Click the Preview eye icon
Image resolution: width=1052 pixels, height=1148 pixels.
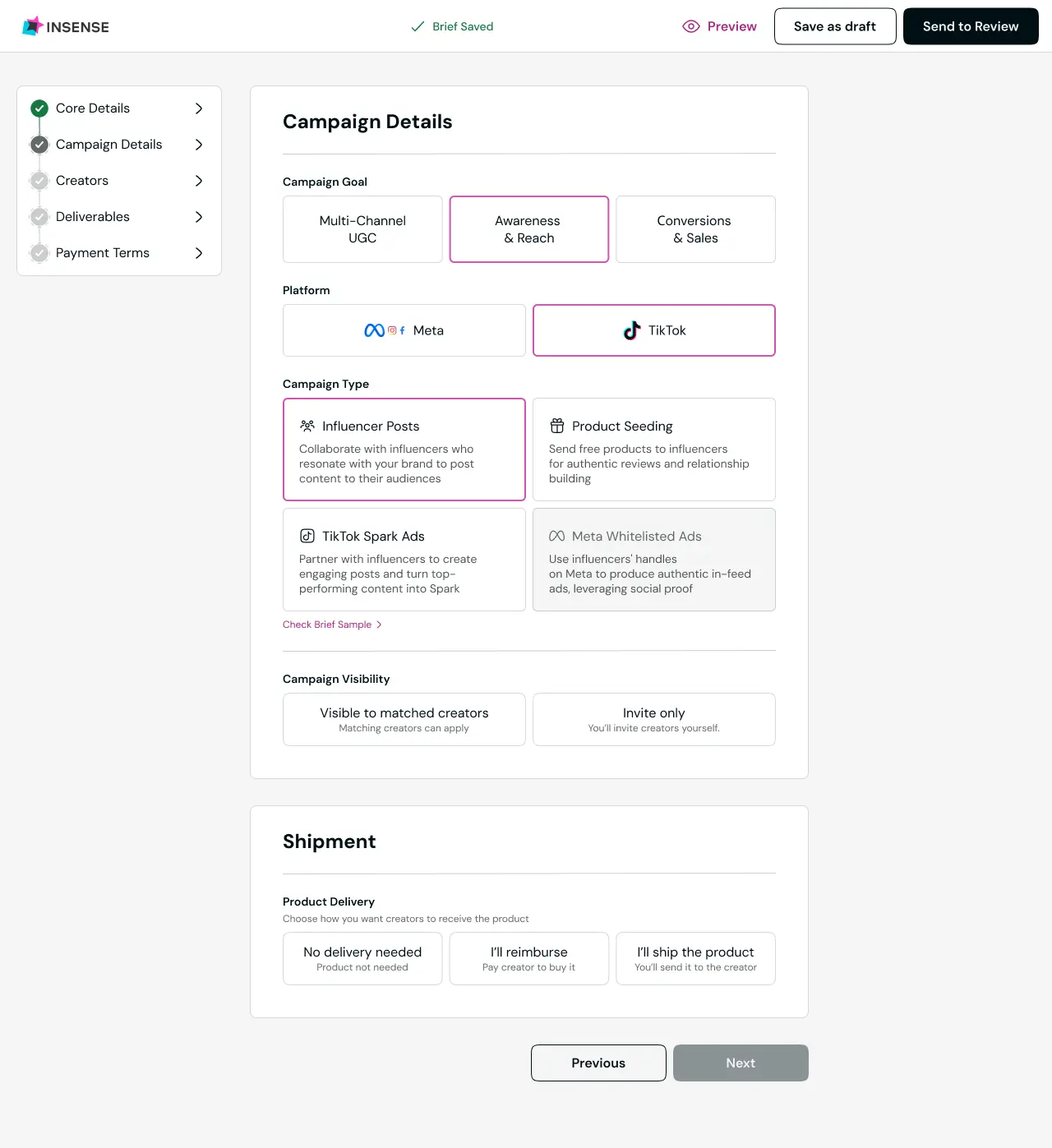[x=691, y=26]
